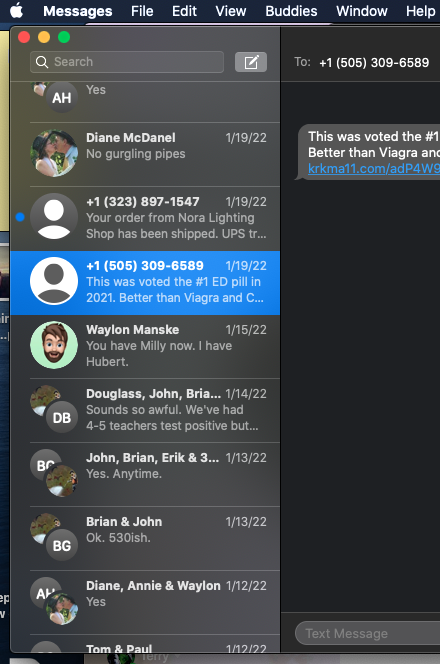Screen dimensions: 440x664
Task: Click the compose new message icon
Action: point(251,62)
